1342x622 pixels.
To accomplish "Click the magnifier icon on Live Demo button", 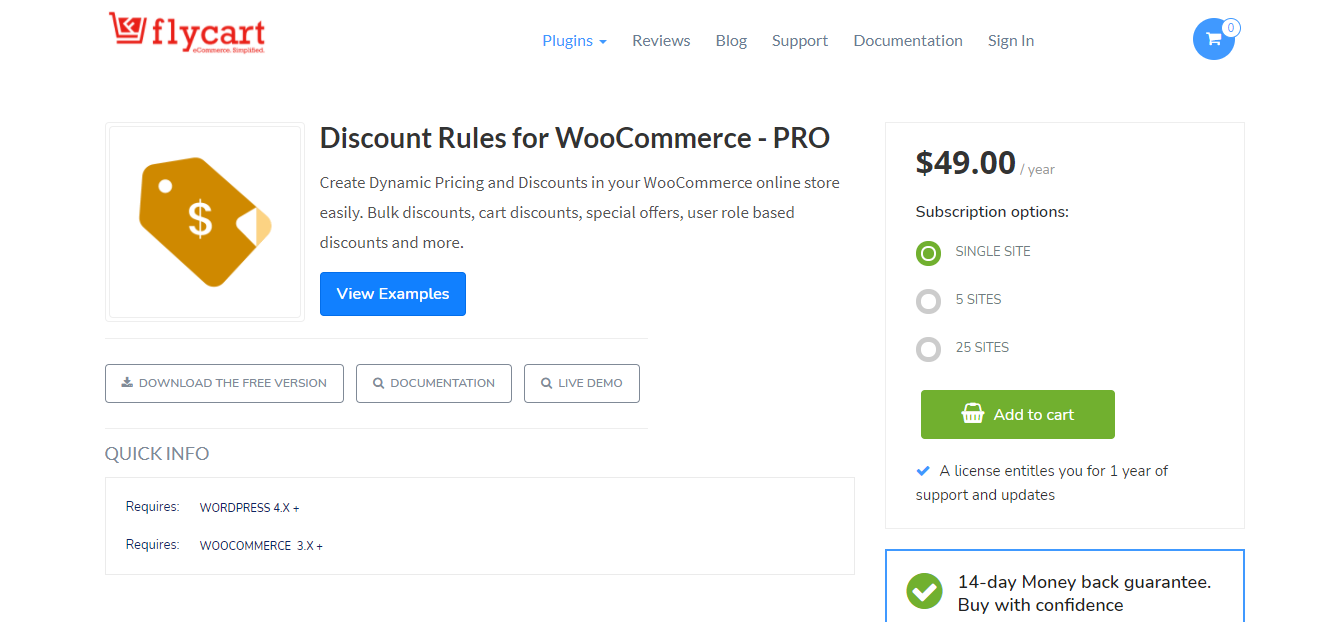I will pyautogui.click(x=547, y=383).
